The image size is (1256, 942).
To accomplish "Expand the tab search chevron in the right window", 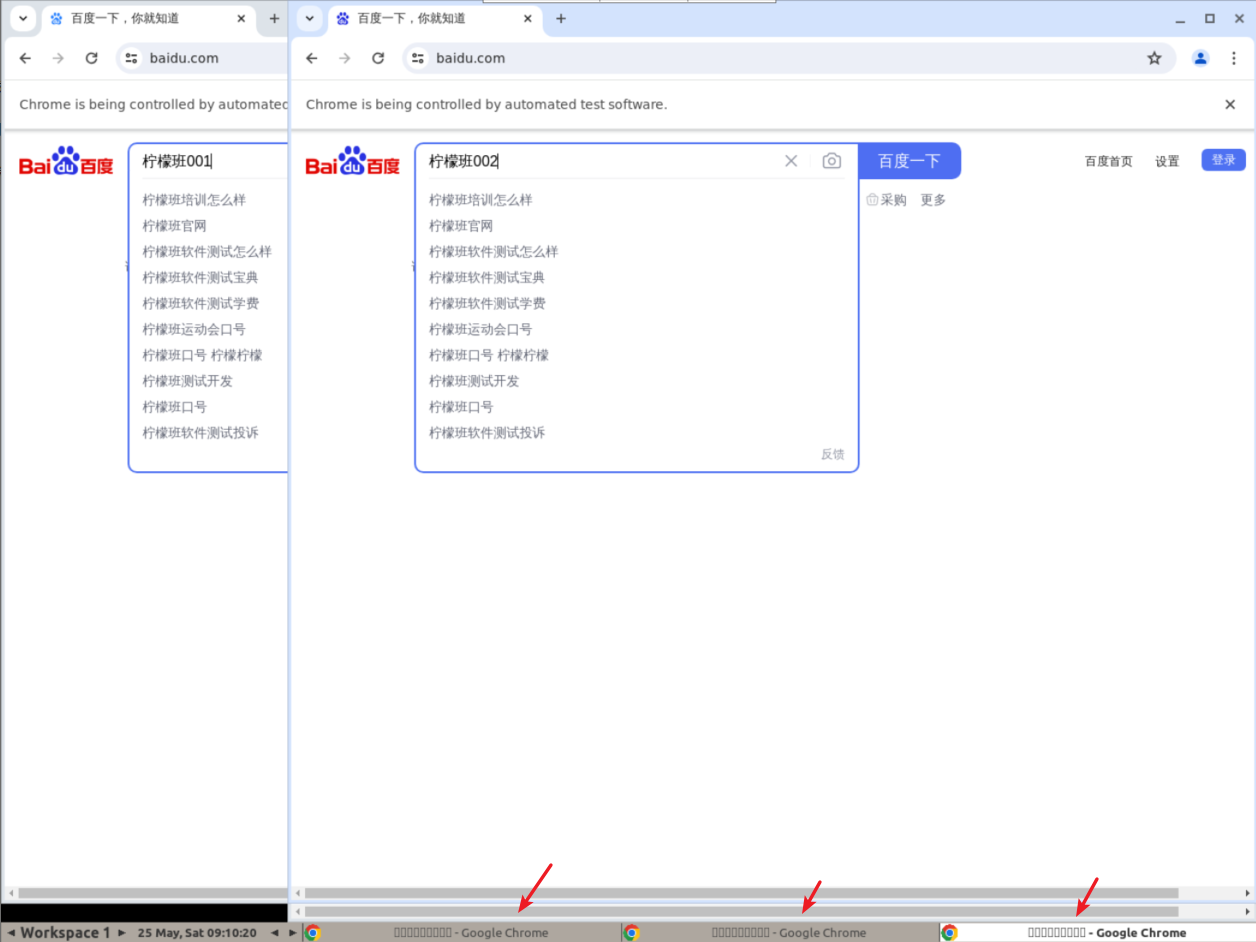I will 310,18.
